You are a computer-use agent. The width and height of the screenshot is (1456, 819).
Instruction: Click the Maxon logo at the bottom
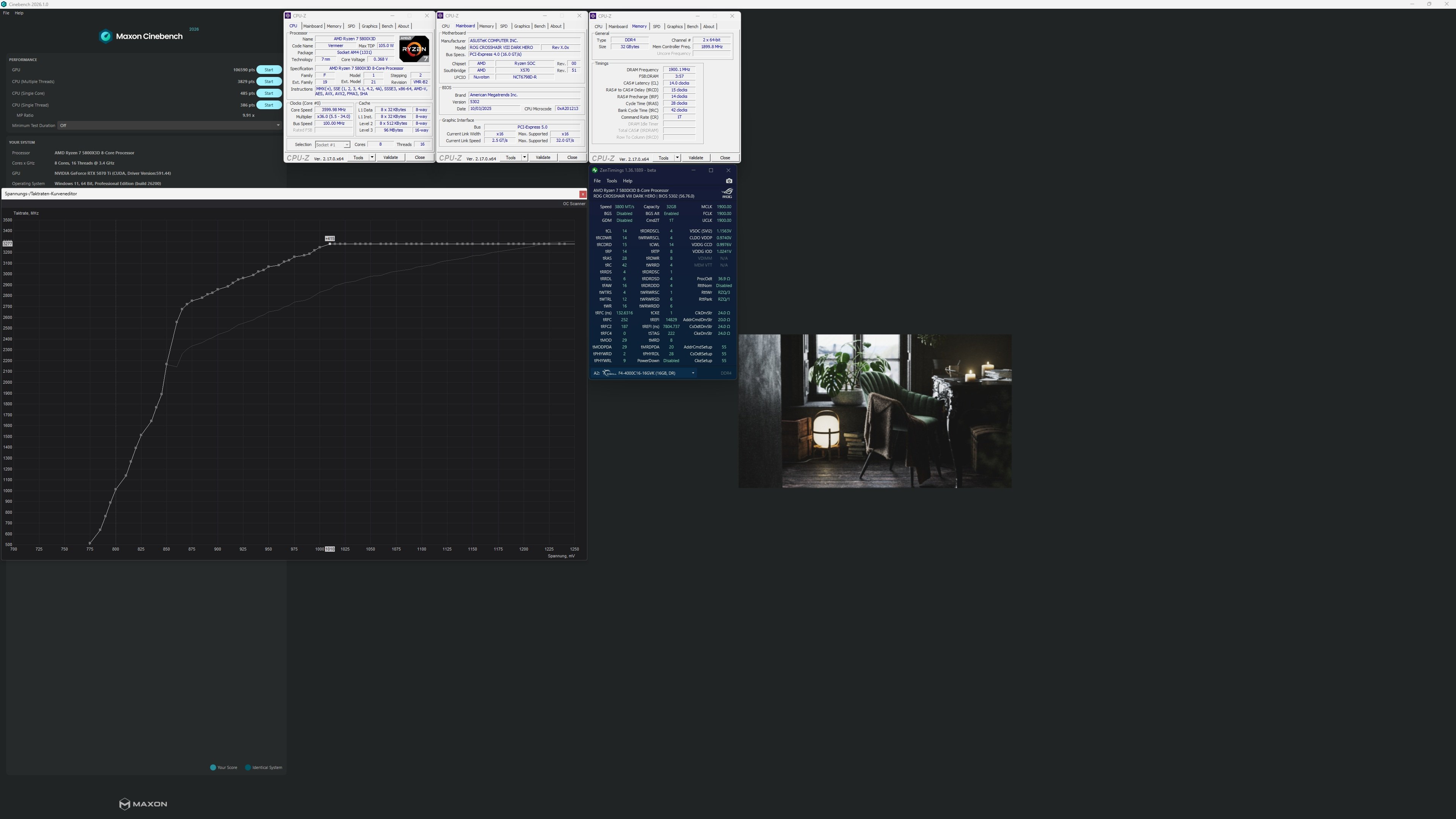tap(143, 804)
